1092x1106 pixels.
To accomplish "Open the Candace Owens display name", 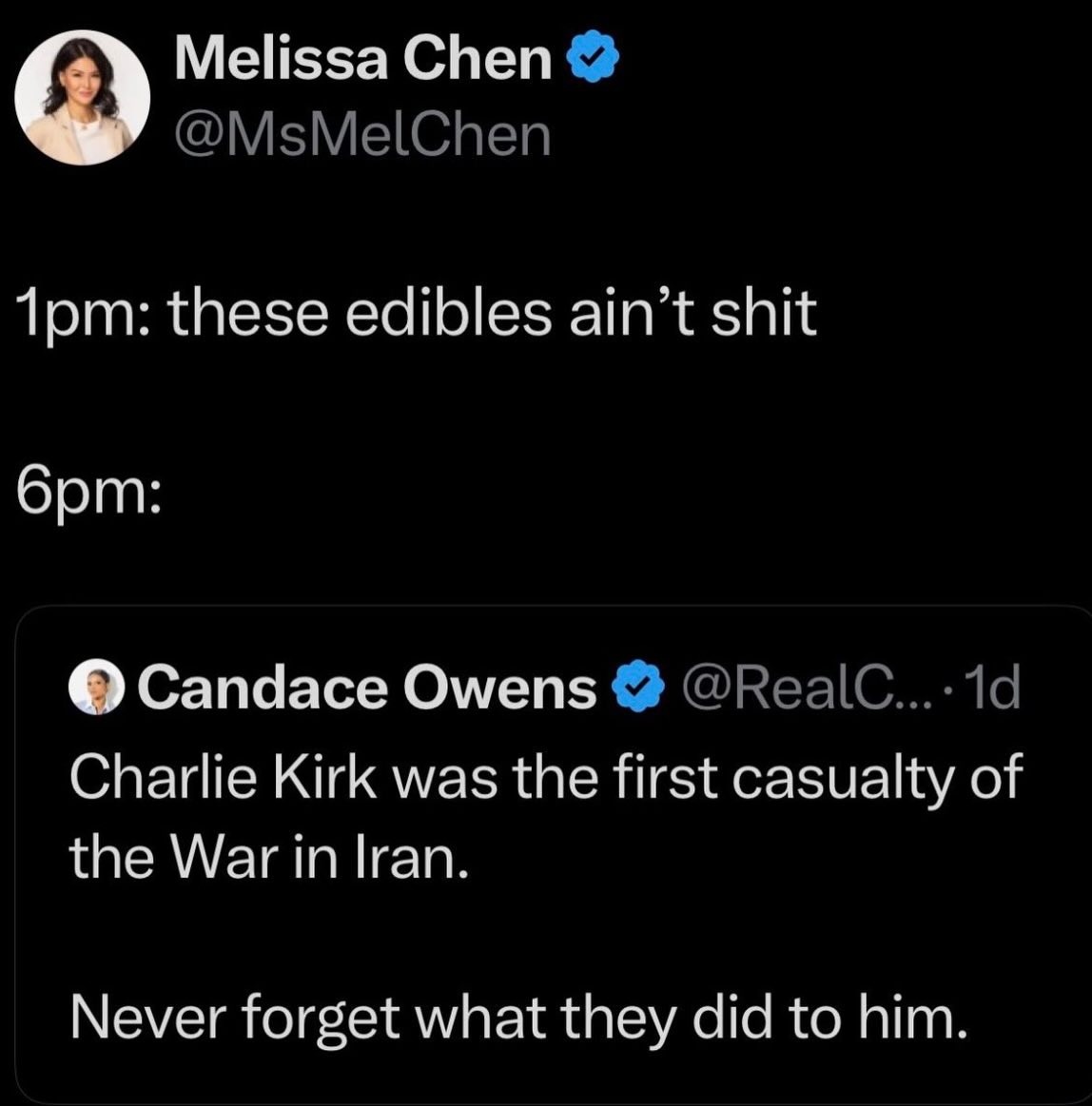I will pos(370,689).
